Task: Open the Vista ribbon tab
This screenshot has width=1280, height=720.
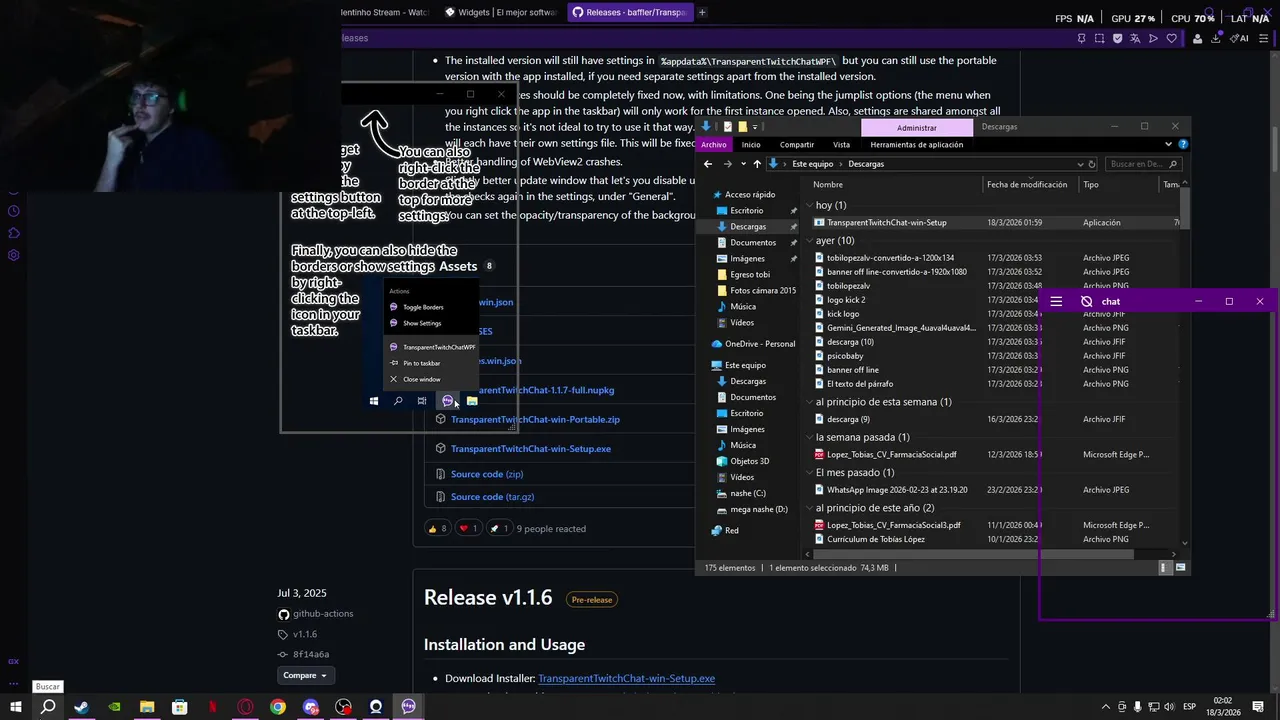Action: [x=842, y=144]
